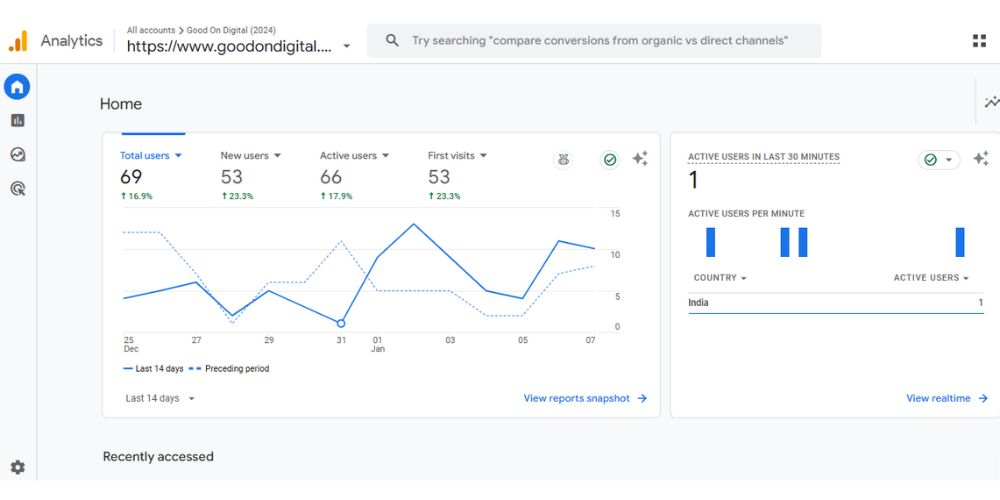
Task: Click the Analytics search field
Action: point(600,41)
